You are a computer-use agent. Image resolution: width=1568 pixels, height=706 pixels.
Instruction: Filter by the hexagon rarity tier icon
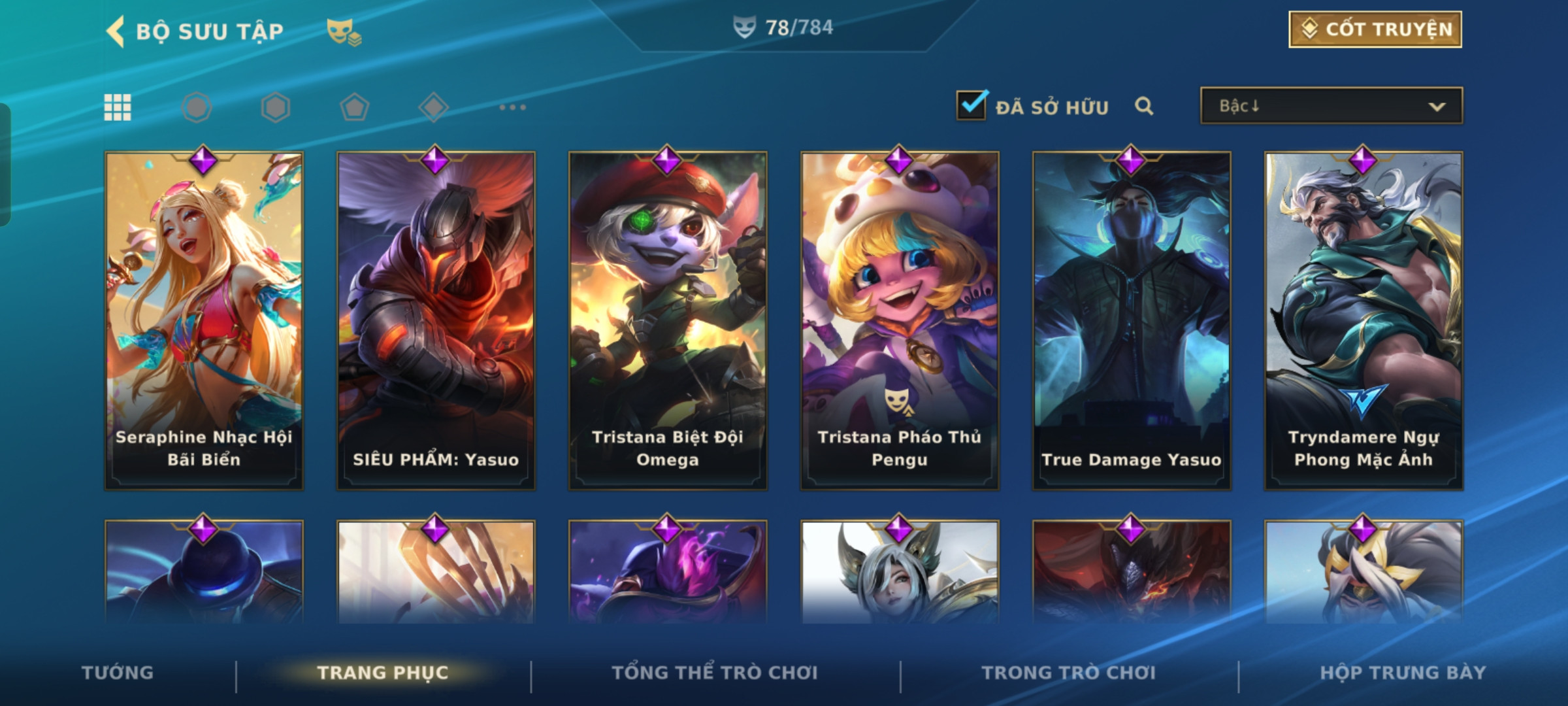pos(276,107)
